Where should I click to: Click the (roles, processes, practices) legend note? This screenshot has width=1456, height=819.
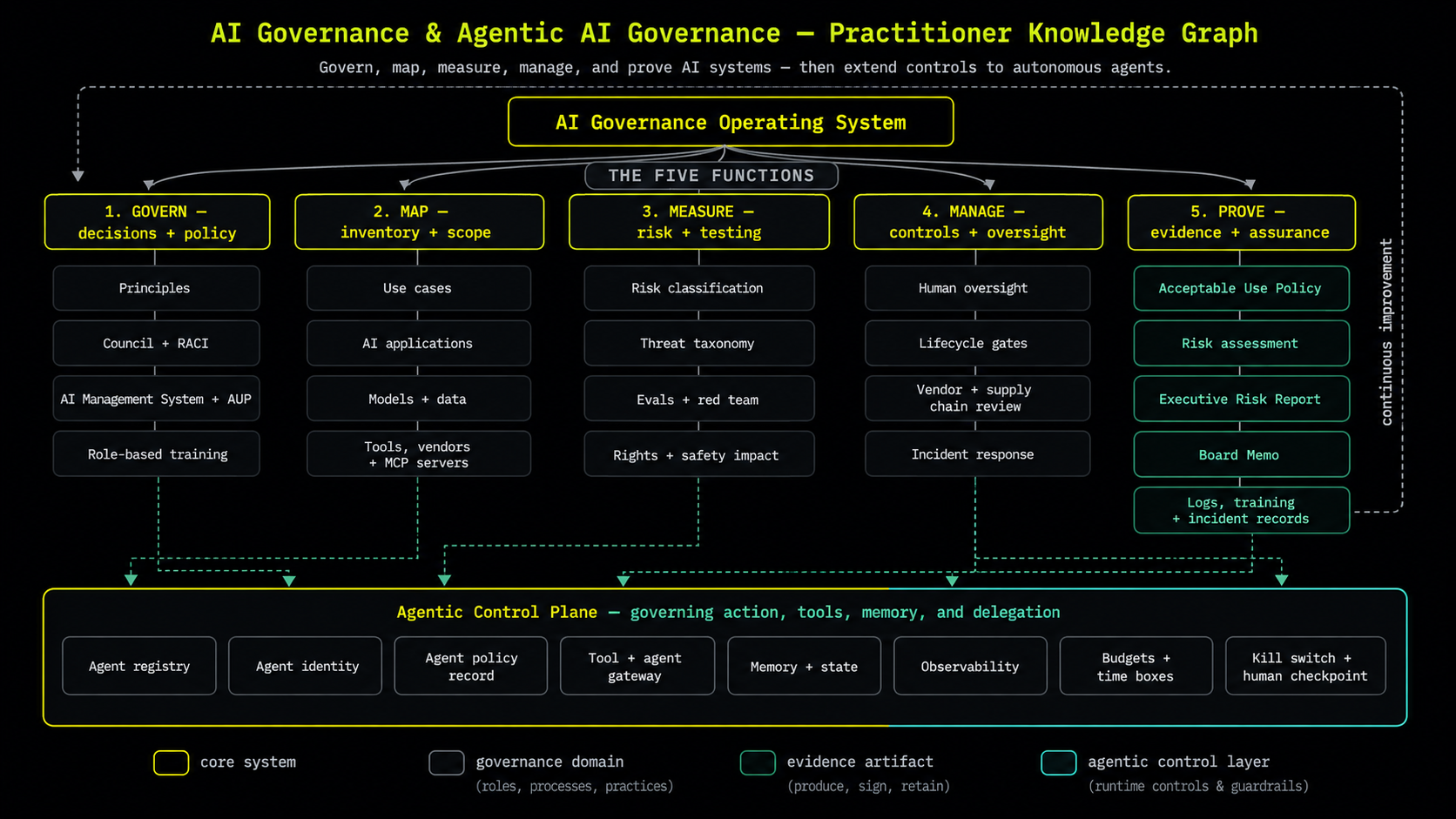[x=575, y=786]
